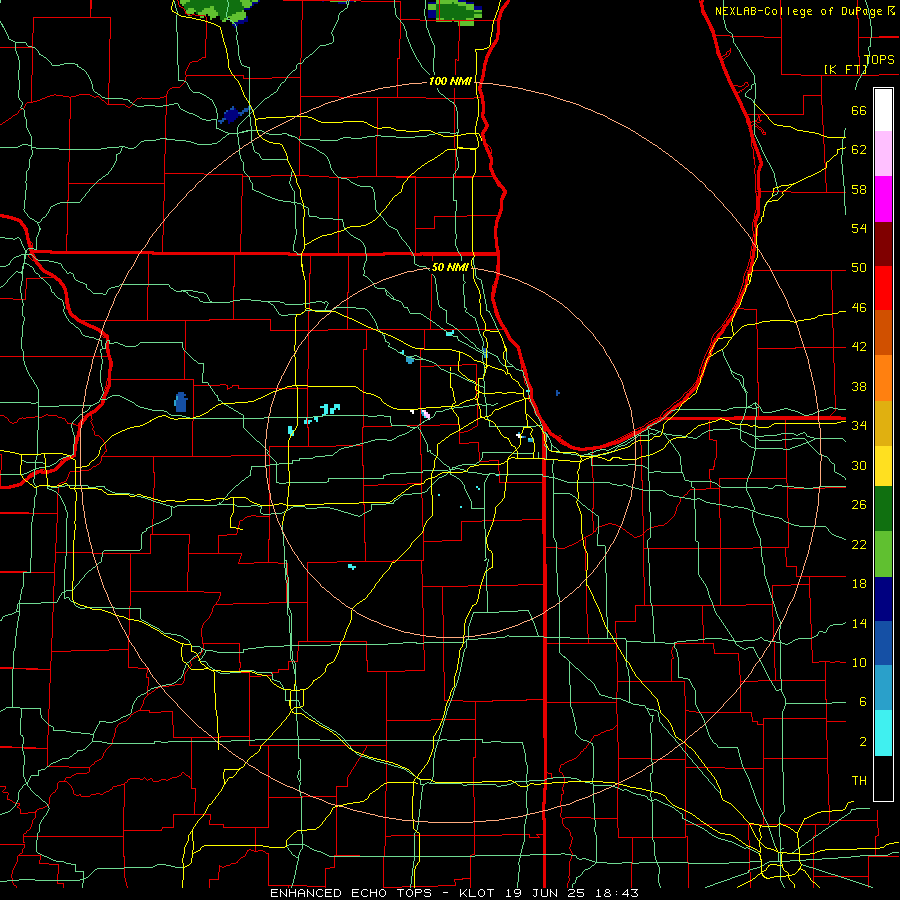Pick the bright orange legend swatch
The height and width of the screenshot is (900, 900).
[x=883, y=377]
